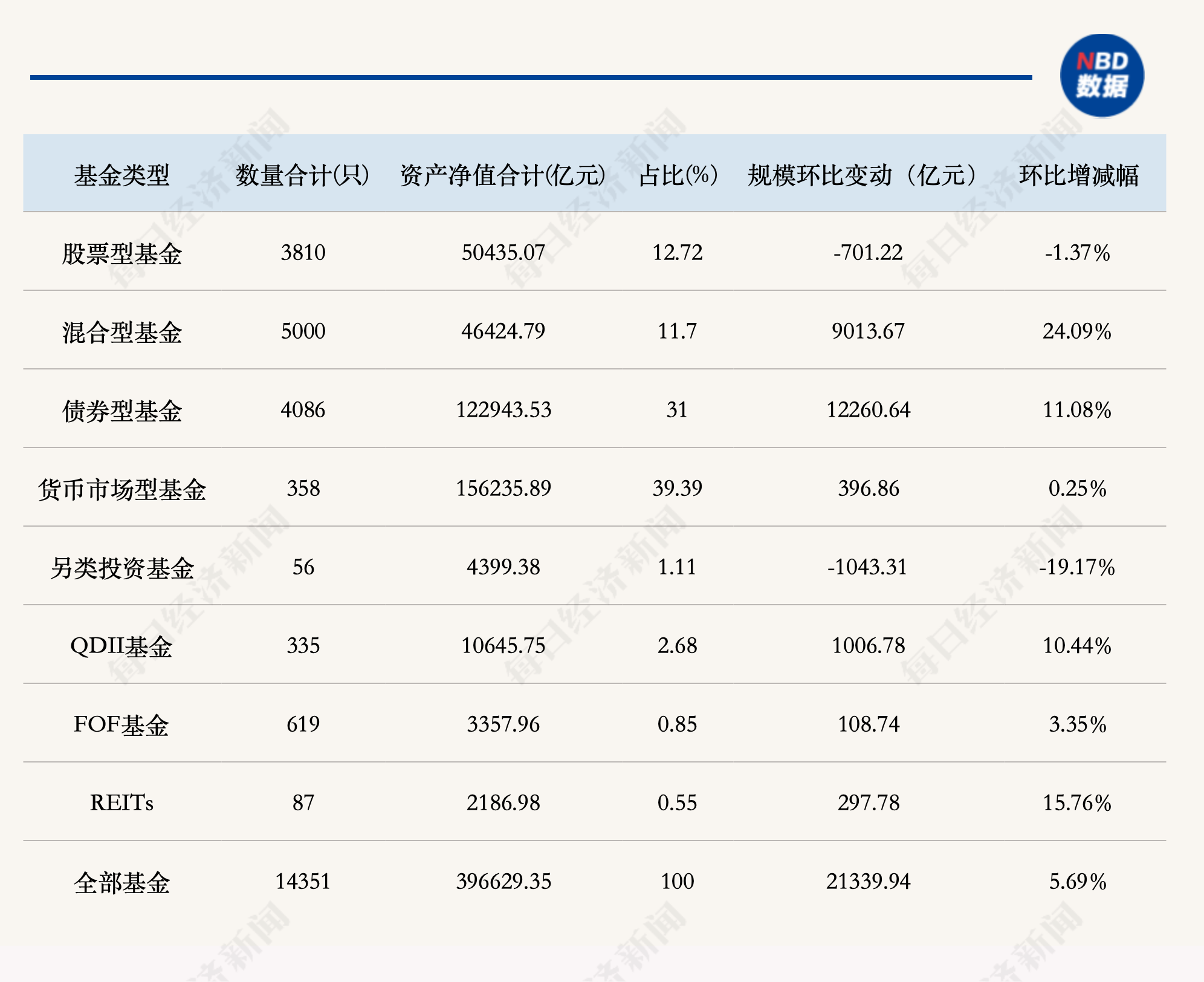Select the 占比(%) column header
Image resolution: width=1204 pixels, height=982 pixels.
[x=678, y=175]
